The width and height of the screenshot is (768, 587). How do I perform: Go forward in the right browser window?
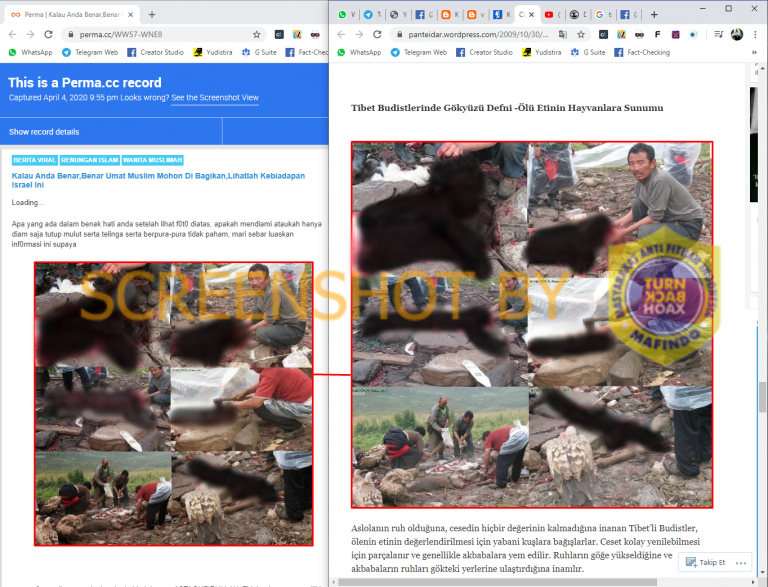359,34
